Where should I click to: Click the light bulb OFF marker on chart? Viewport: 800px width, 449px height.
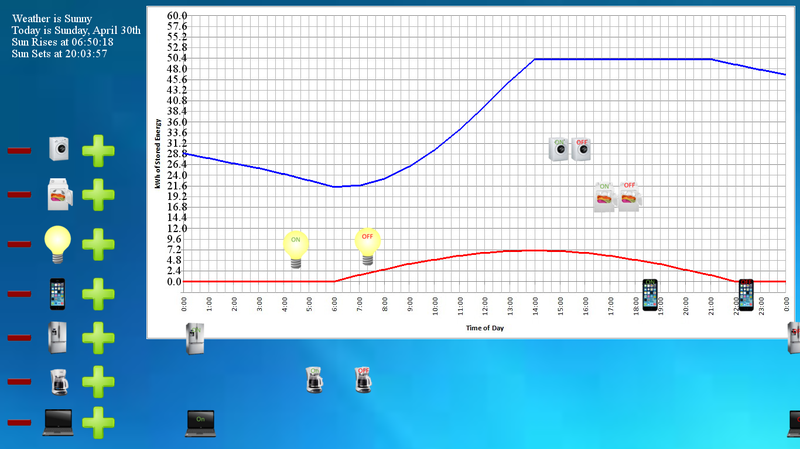tap(367, 247)
